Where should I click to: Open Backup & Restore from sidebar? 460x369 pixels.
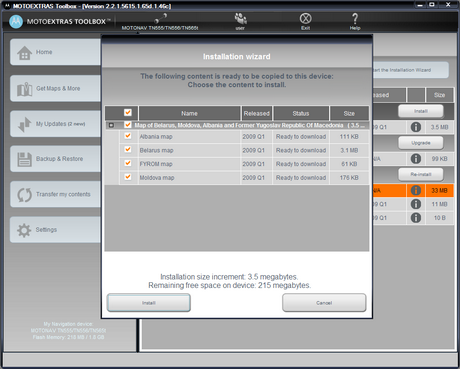click(56, 159)
